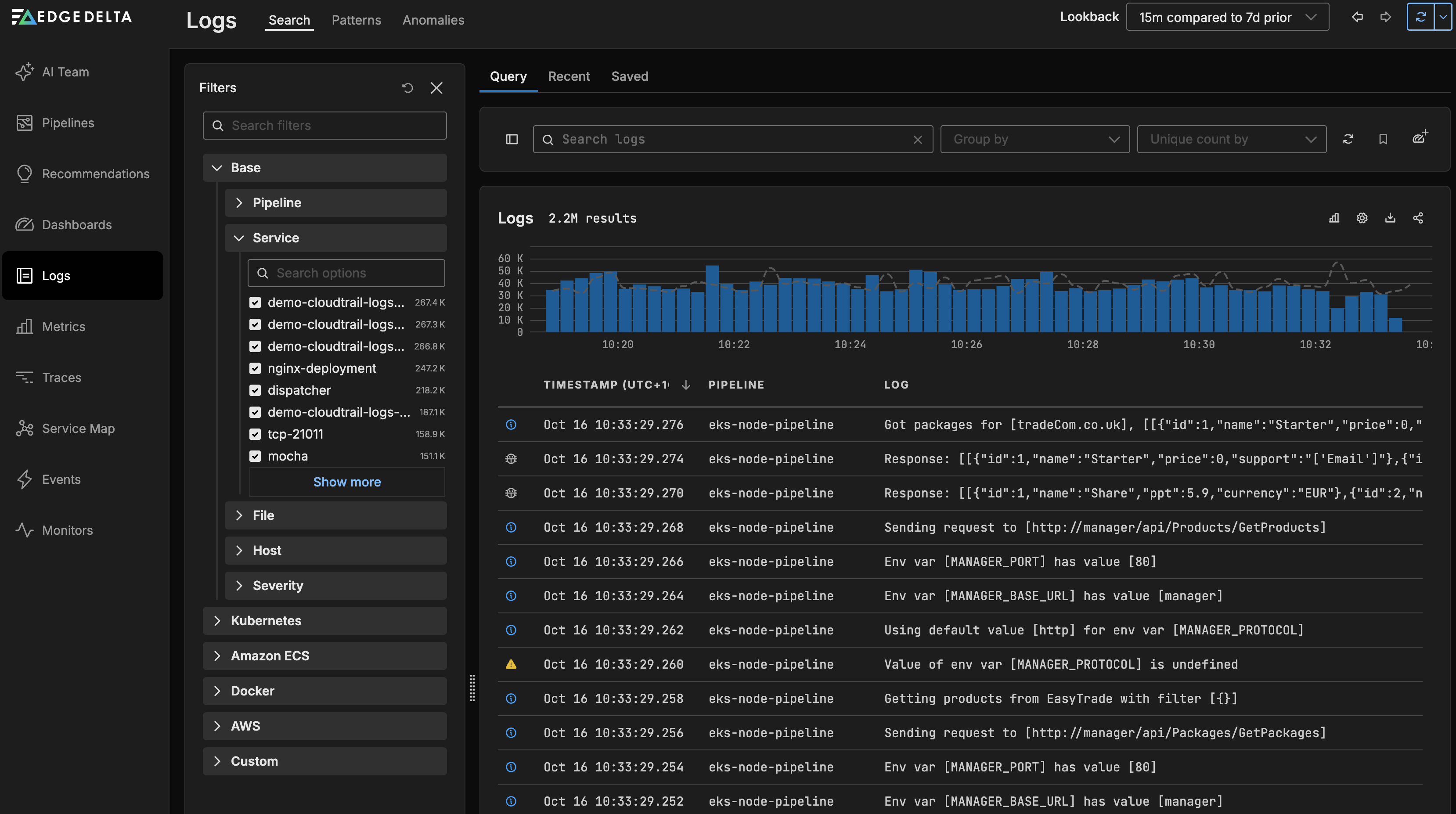Open the Saved queries tab
The width and height of the screenshot is (1456, 814).
(630, 76)
